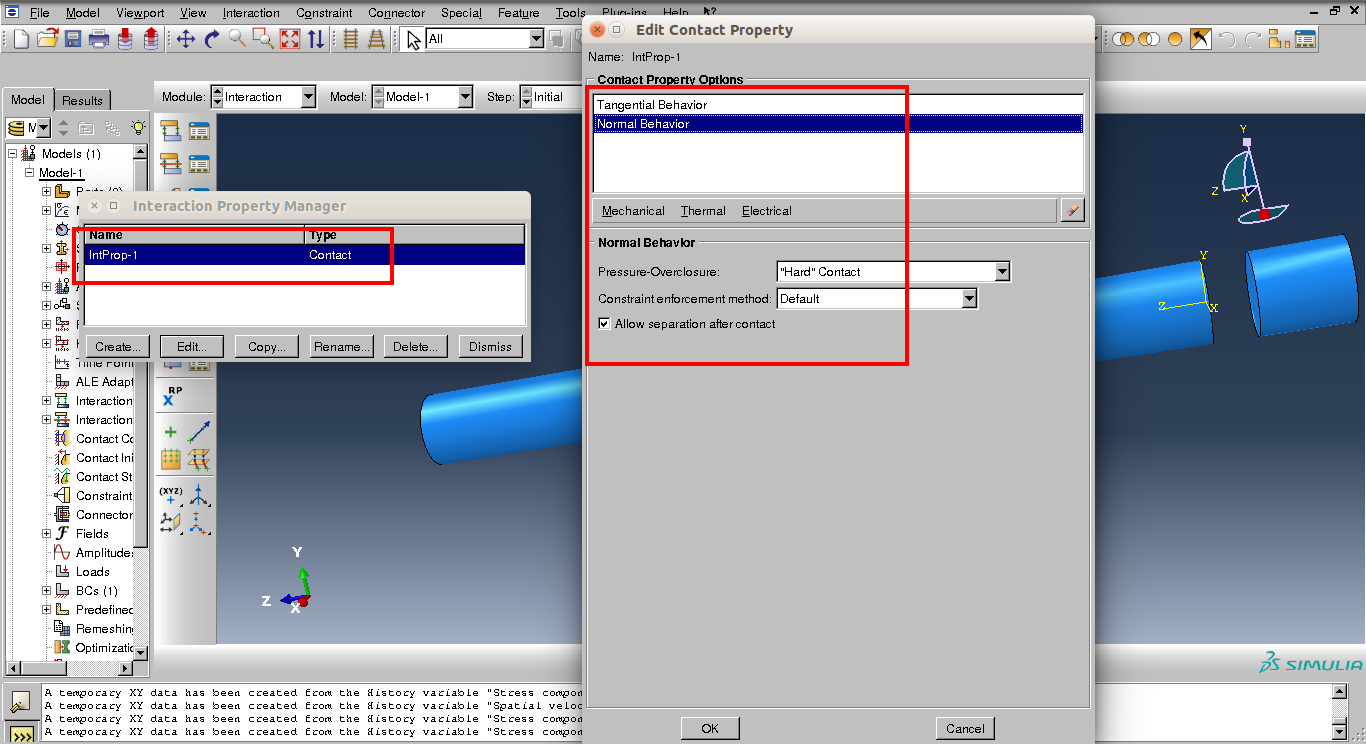1366x744 pixels.
Task: Click Dismiss in Interaction Property Manager
Action: pyautogui.click(x=491, y=346)
